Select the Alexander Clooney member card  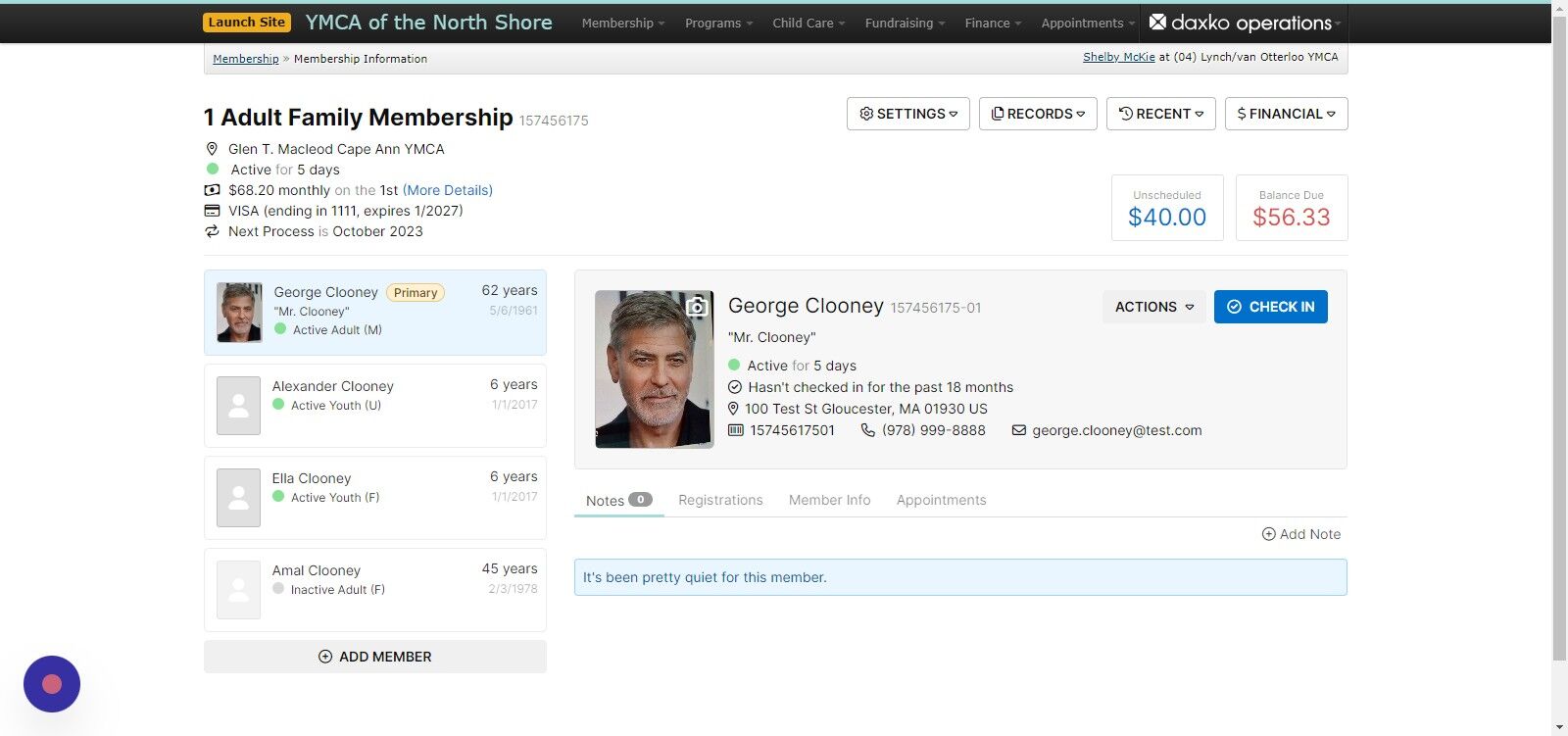[375, 406]
